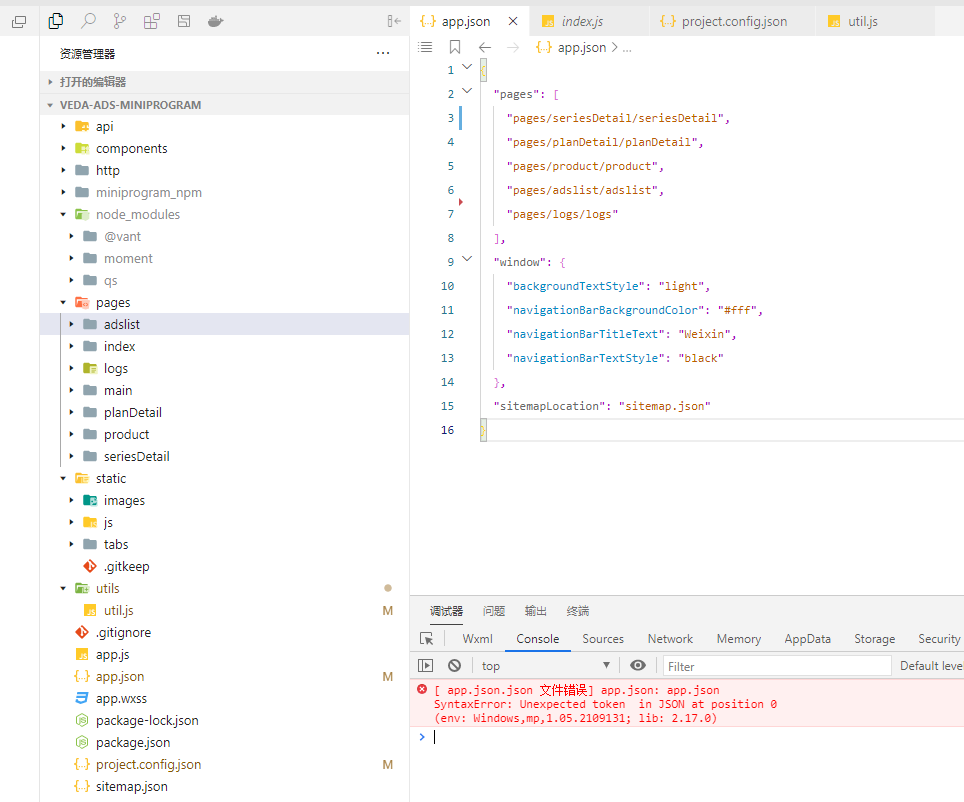Image resolution: width=964 pixels, height=802 pixels.
Task: Open the layout panel icon in activity bar
Action: 184,22
